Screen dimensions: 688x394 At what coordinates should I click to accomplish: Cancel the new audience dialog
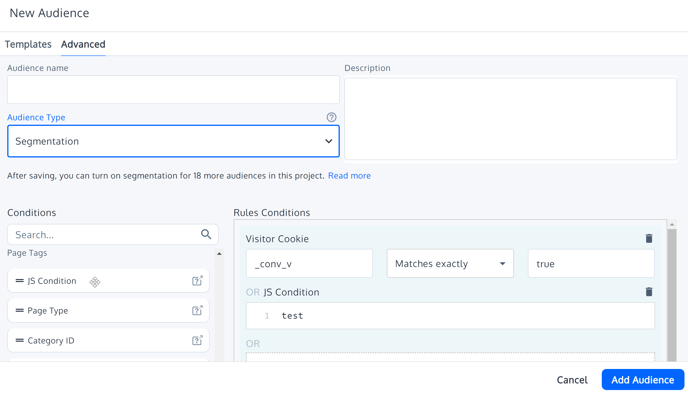click(x=572, y=380)
